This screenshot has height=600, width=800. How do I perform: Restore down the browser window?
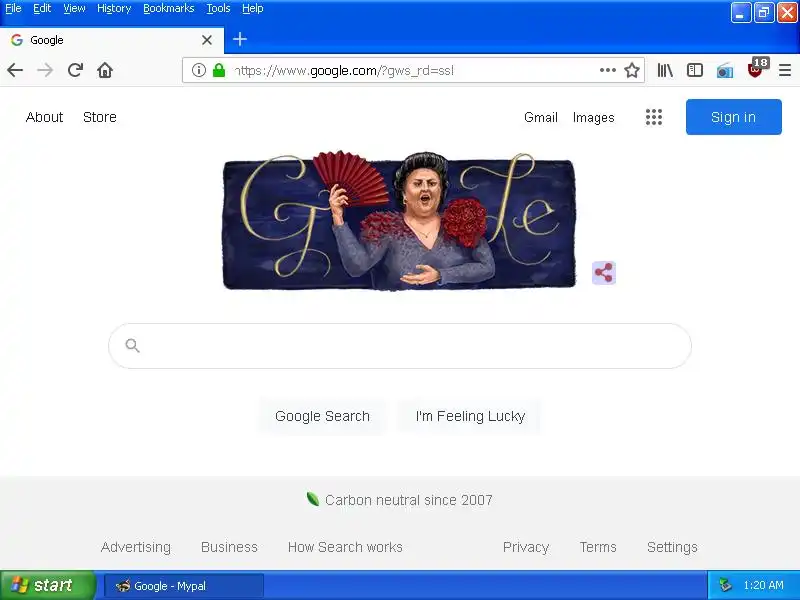coord(764,13)
